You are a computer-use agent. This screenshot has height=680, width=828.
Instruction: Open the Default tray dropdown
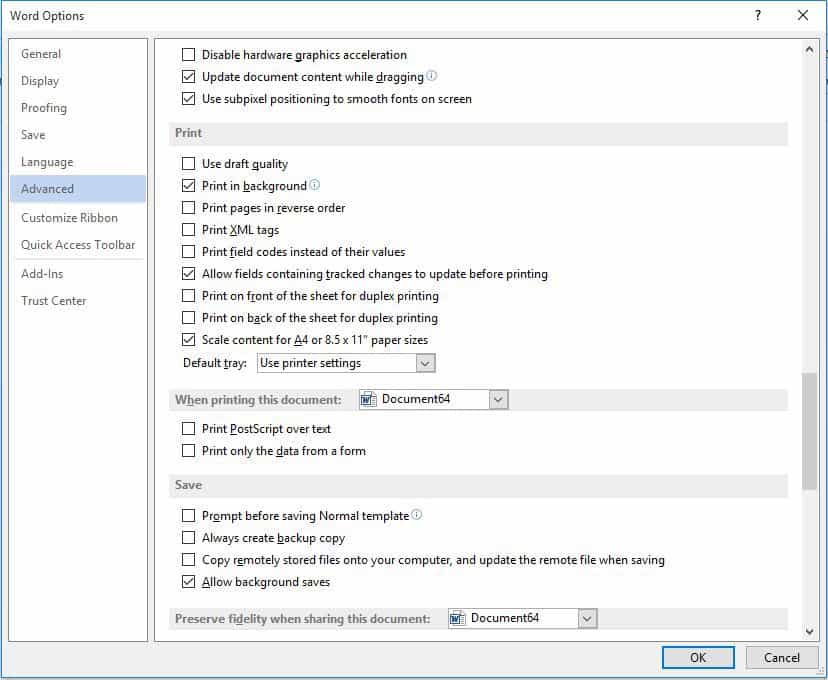click(425, 363)
